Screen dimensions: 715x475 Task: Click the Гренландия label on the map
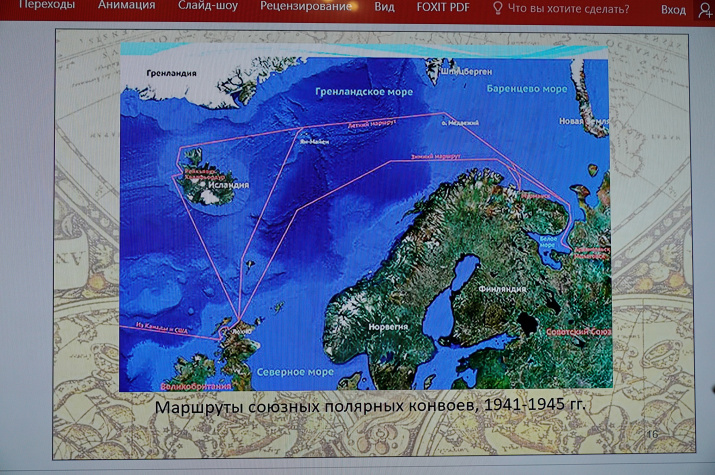[171, 73]
